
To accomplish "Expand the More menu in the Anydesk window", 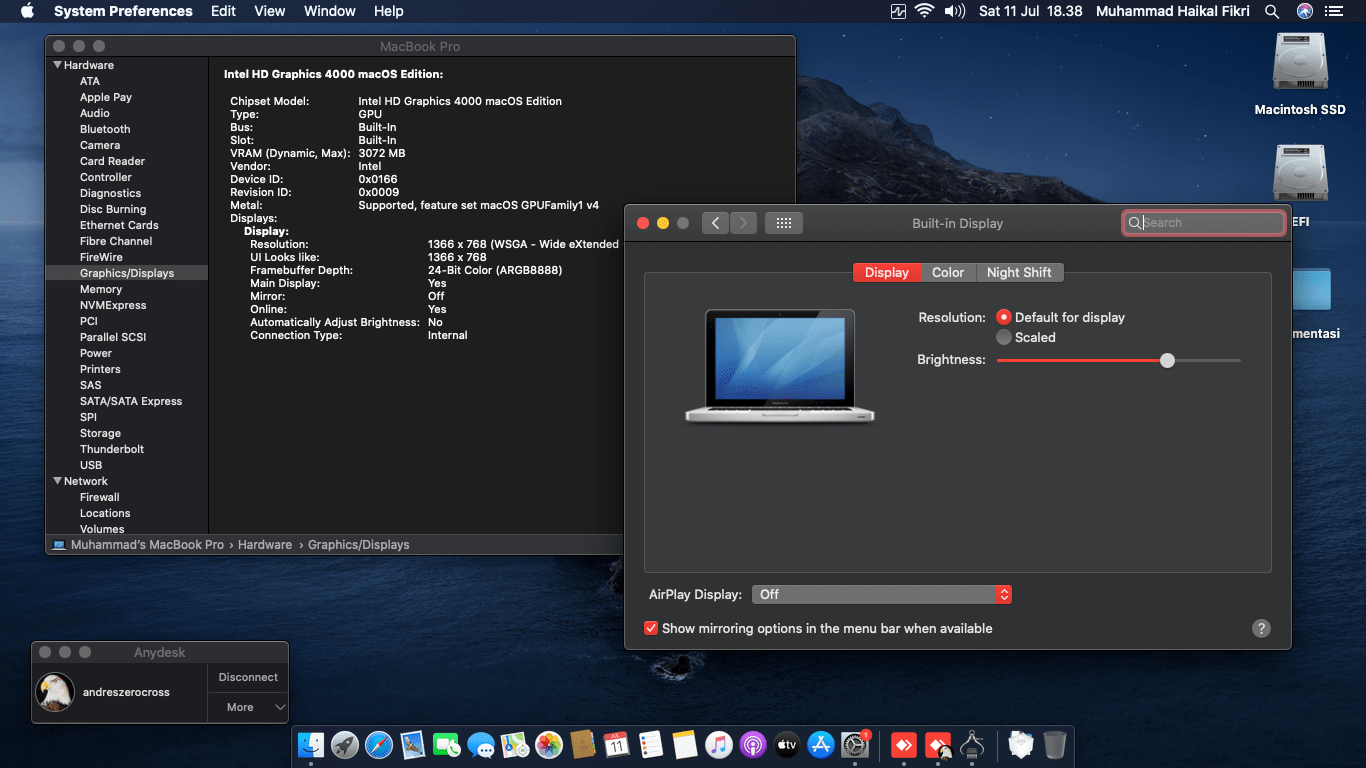I will tap(249, 707).
